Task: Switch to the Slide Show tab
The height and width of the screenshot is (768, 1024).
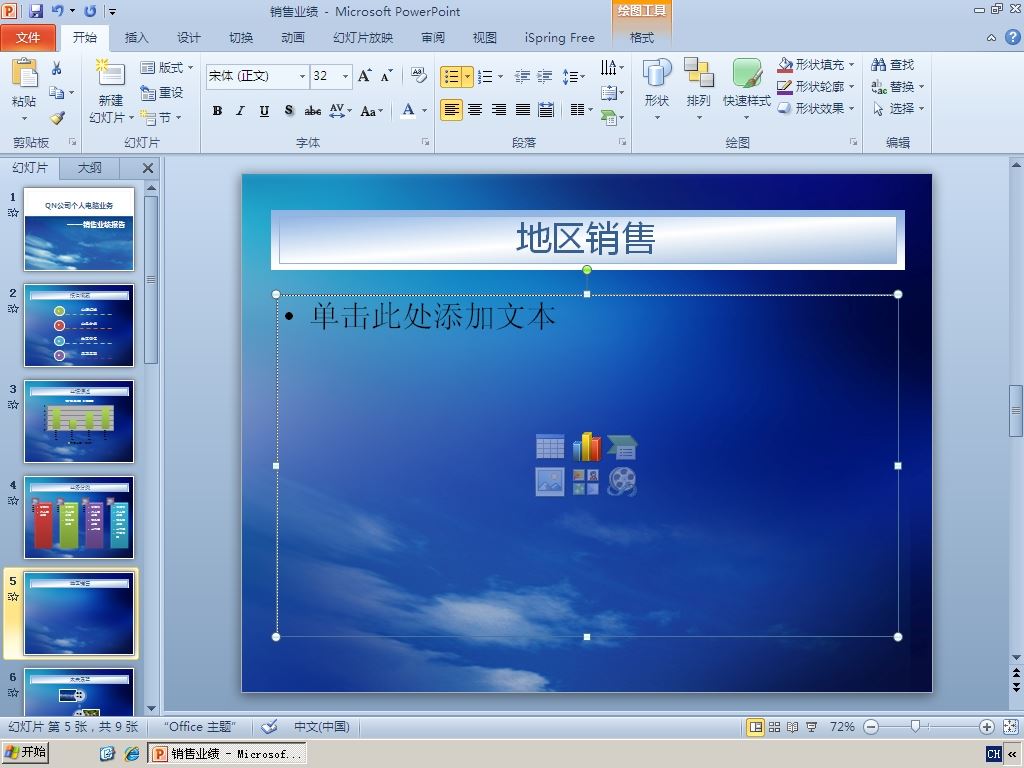Action: tap(363, 38)
